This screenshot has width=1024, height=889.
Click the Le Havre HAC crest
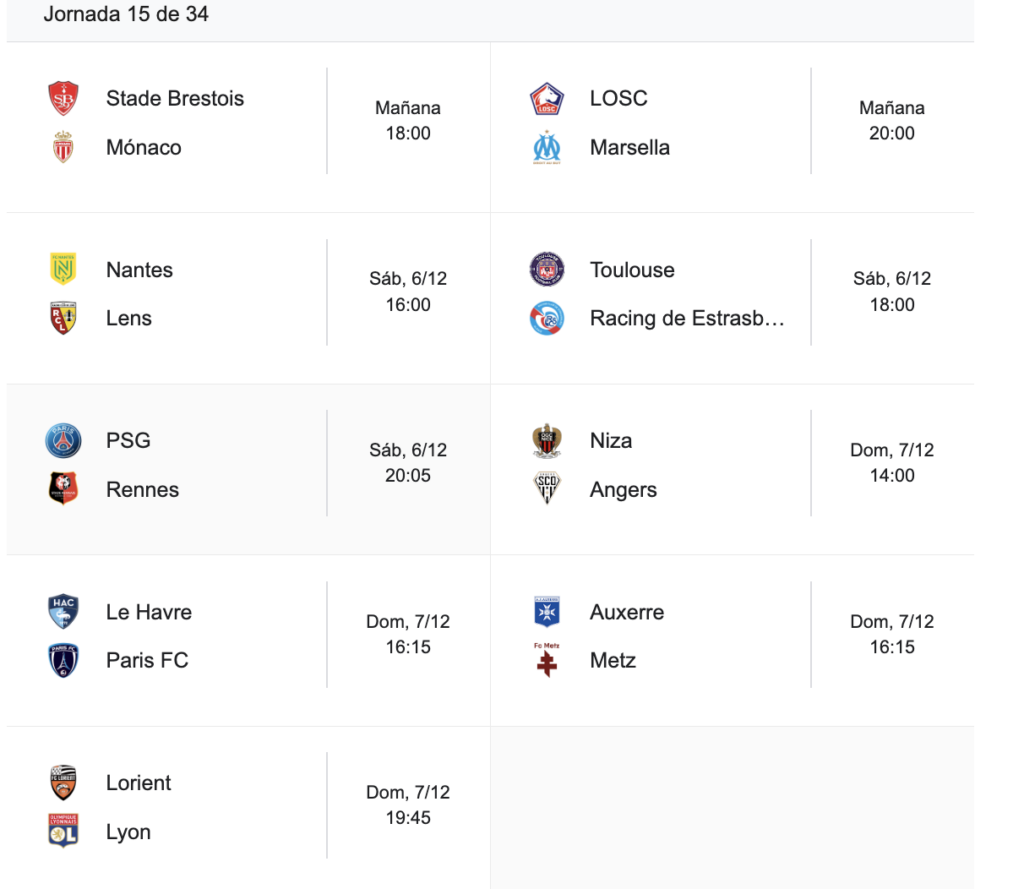pos(63,612)
